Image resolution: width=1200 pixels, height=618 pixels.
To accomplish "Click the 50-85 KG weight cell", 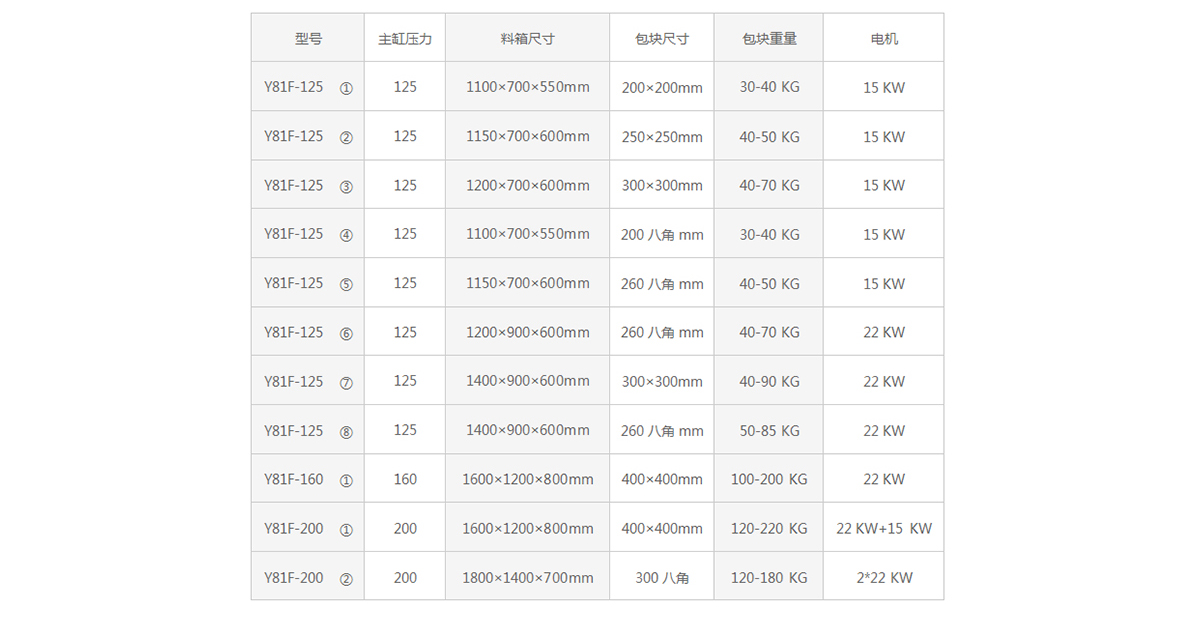I will pyautogui.click(x=769, y=431).
